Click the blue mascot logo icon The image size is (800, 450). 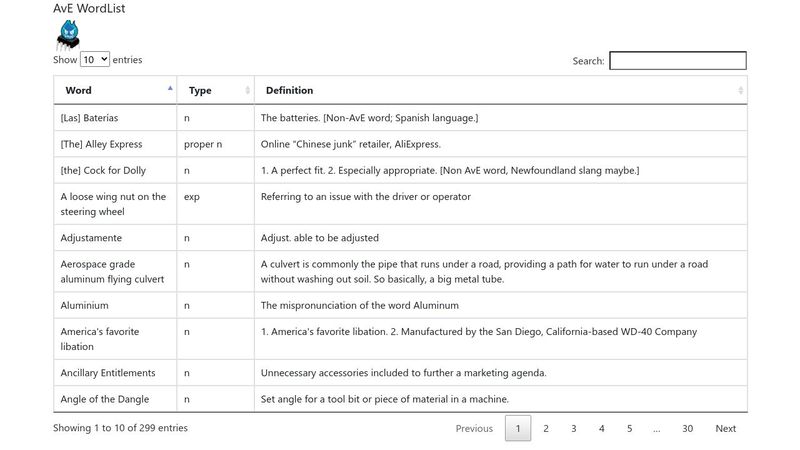(67, 35)
